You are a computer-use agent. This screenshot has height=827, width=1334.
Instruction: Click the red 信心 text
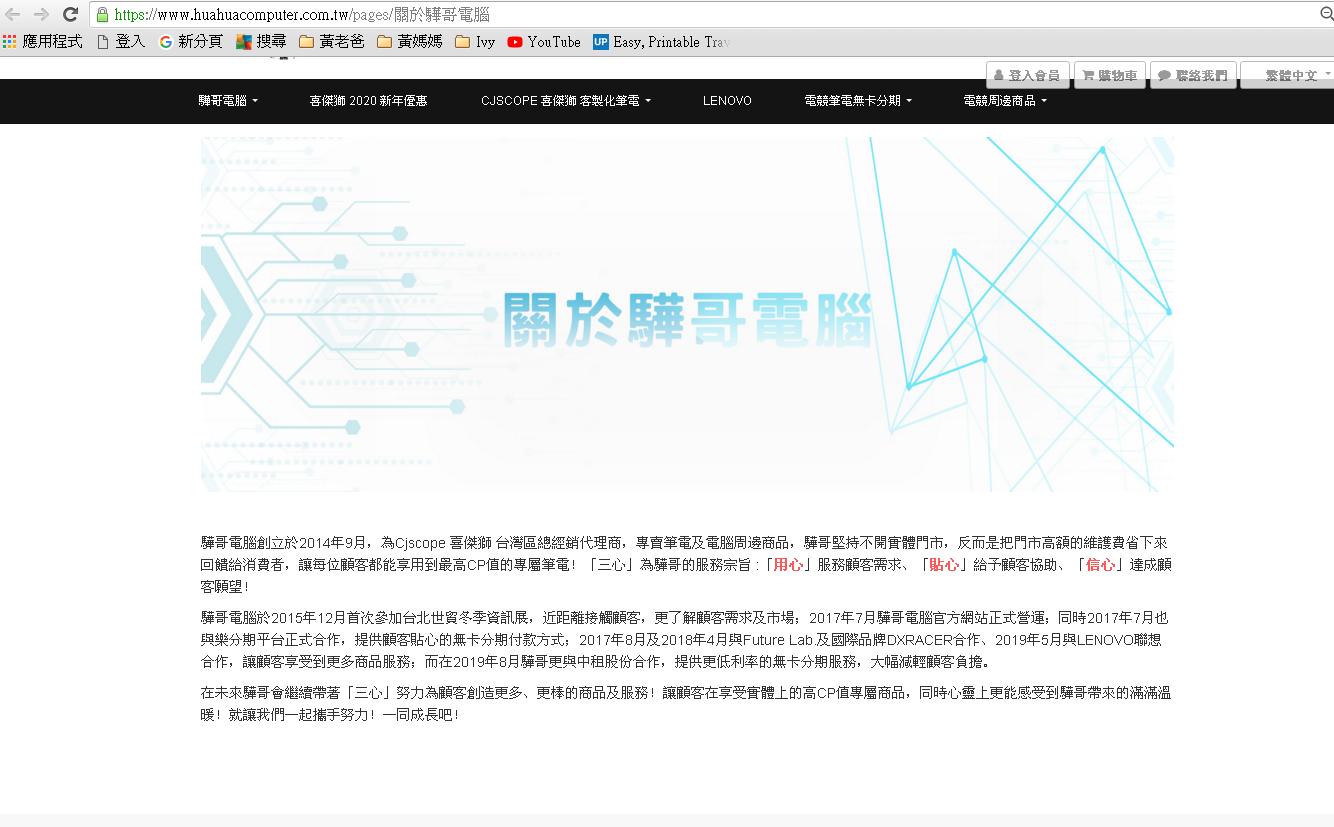[x=1100, y=565]
